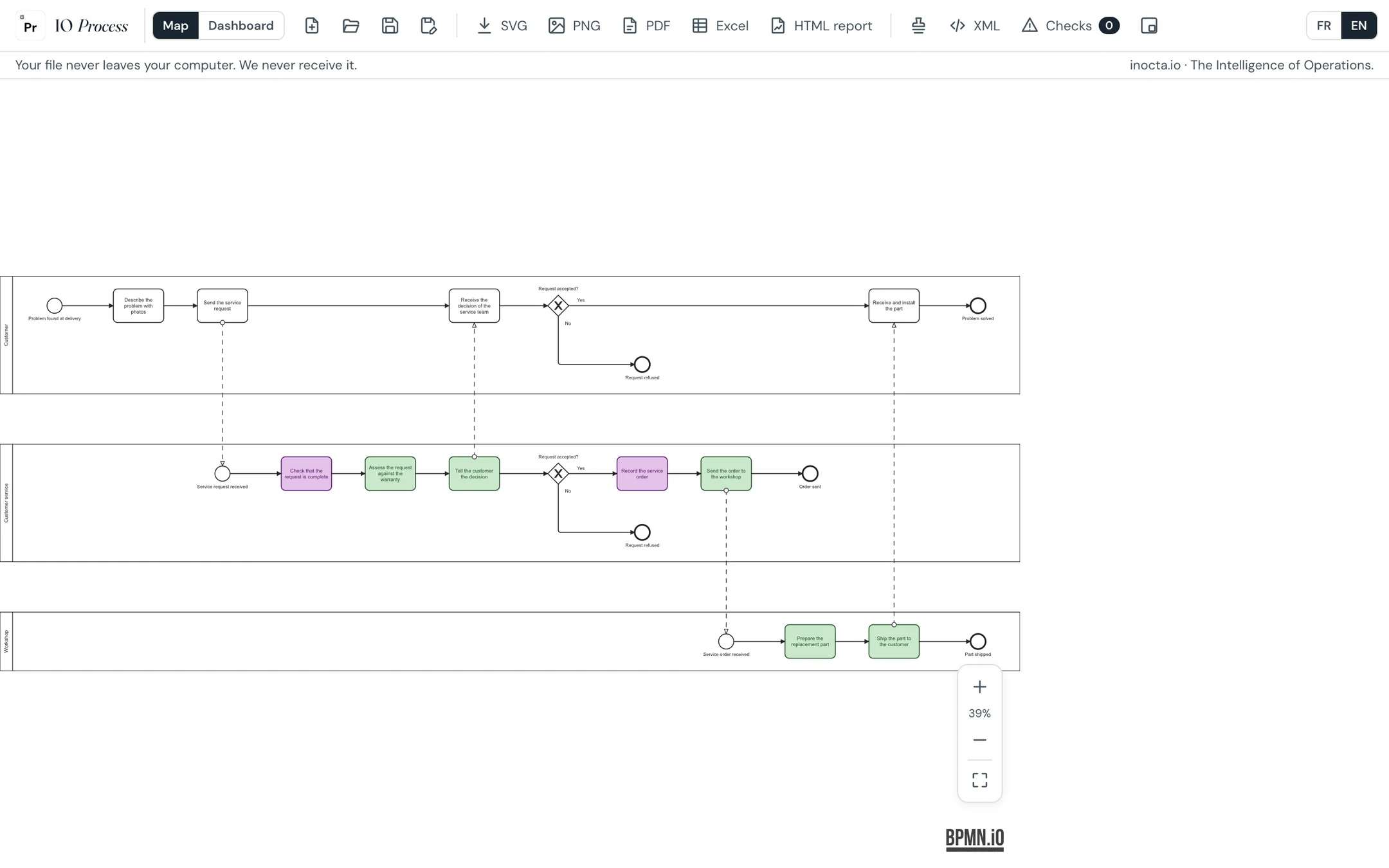Click the 'Part shipped' end event
The image size is (1389, 868).
(x=978, y=642)
